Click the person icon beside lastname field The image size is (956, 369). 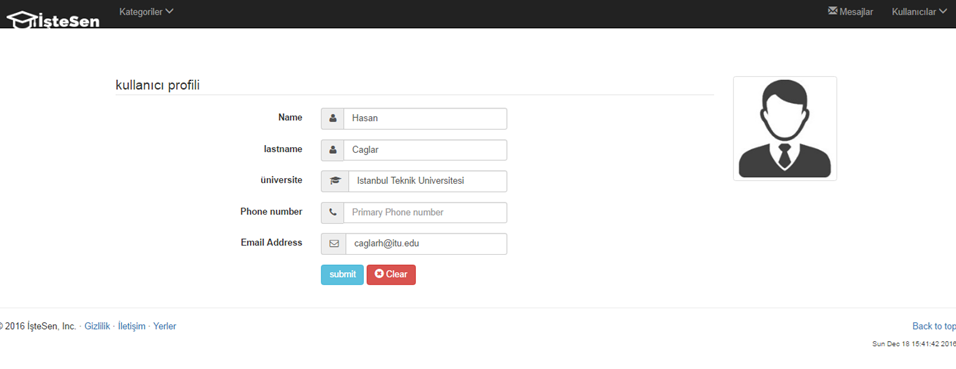[333, 149]
